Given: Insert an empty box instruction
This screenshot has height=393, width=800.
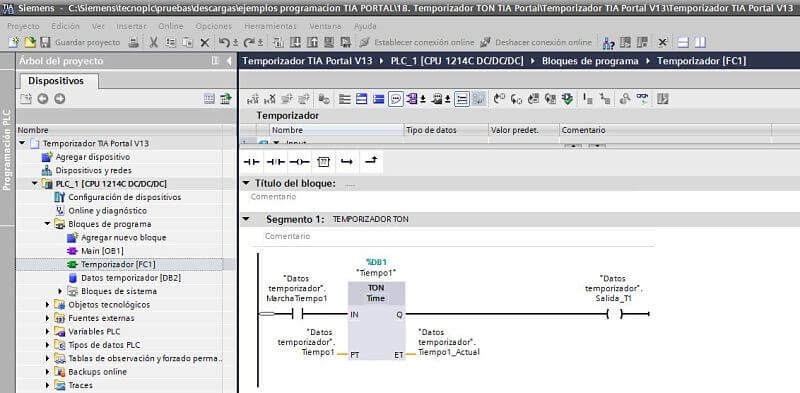Looking at the screenshot, I should click(323, 162).
